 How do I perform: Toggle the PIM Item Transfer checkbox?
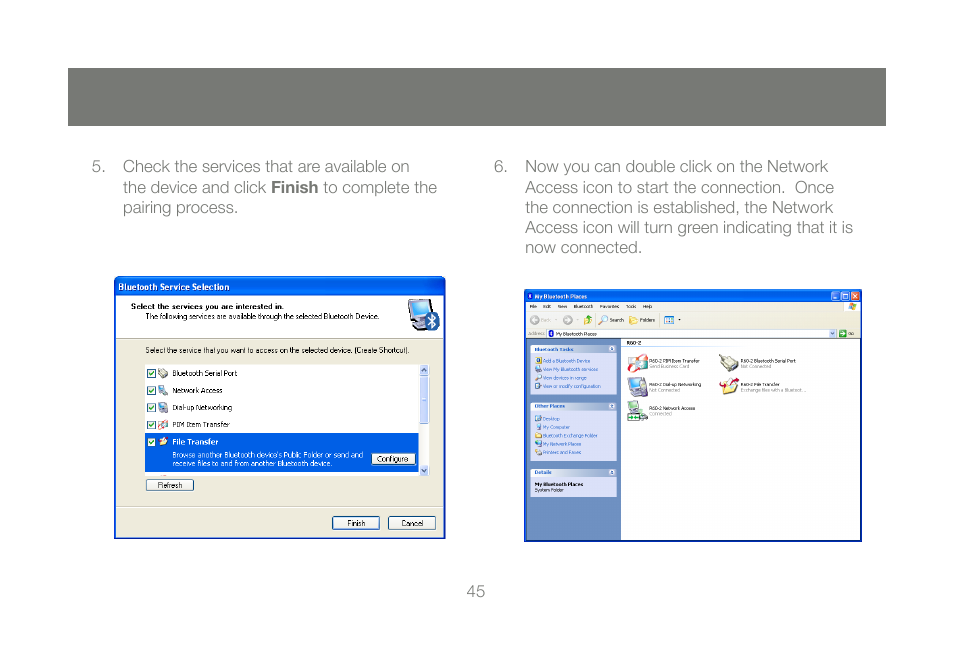[151, 425]
